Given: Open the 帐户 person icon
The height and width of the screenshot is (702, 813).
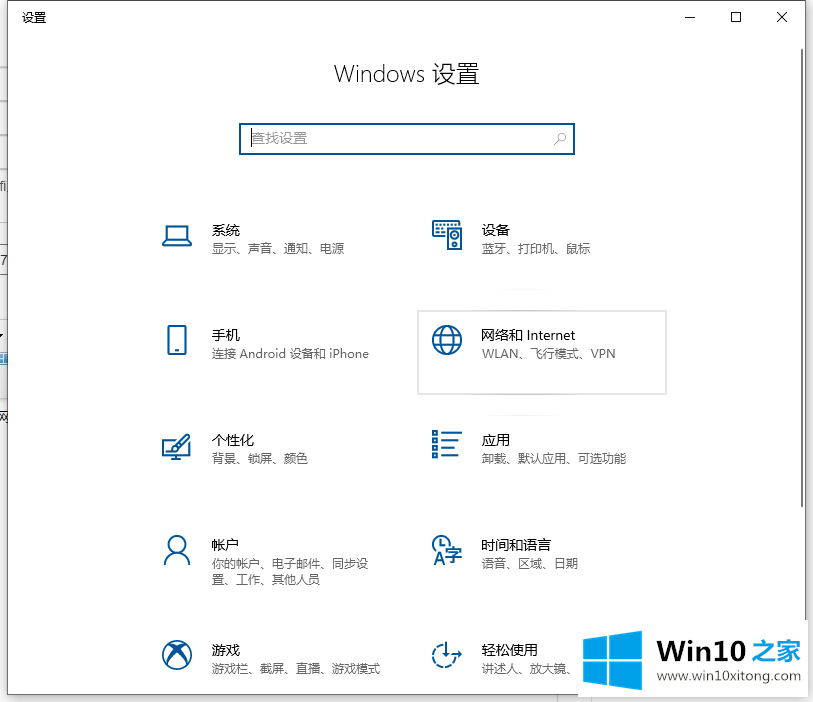Looking at the screenshot, I should [177, 550].
